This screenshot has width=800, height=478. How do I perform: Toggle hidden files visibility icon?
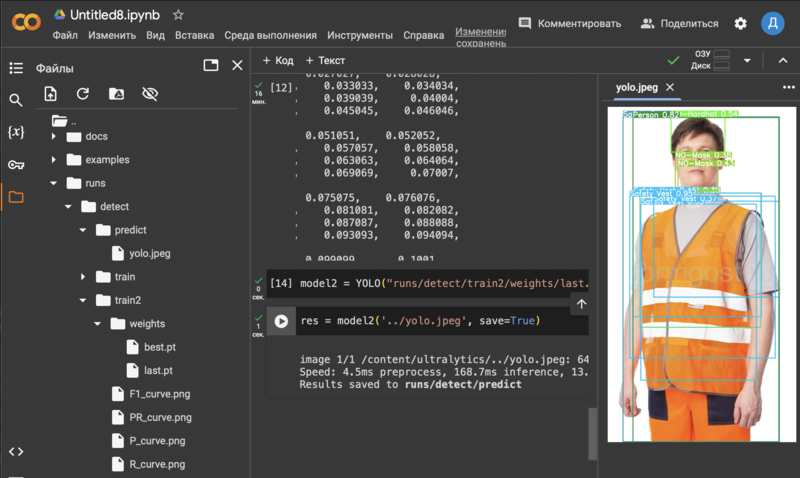[x=150, y=94]
